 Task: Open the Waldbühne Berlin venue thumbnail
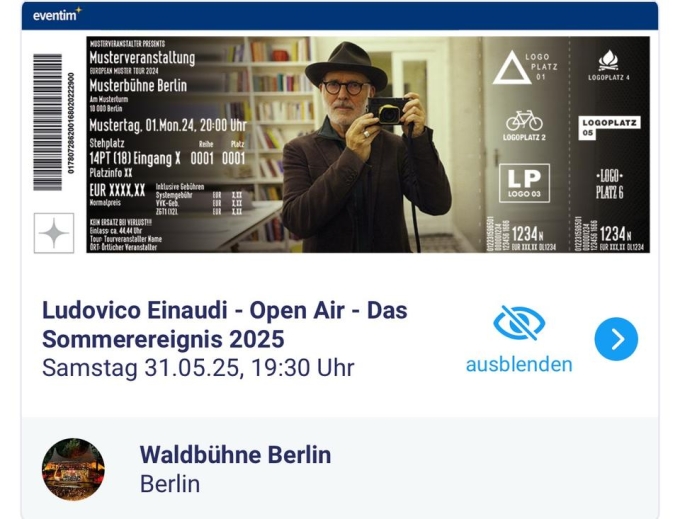click(x=73, y=469)
